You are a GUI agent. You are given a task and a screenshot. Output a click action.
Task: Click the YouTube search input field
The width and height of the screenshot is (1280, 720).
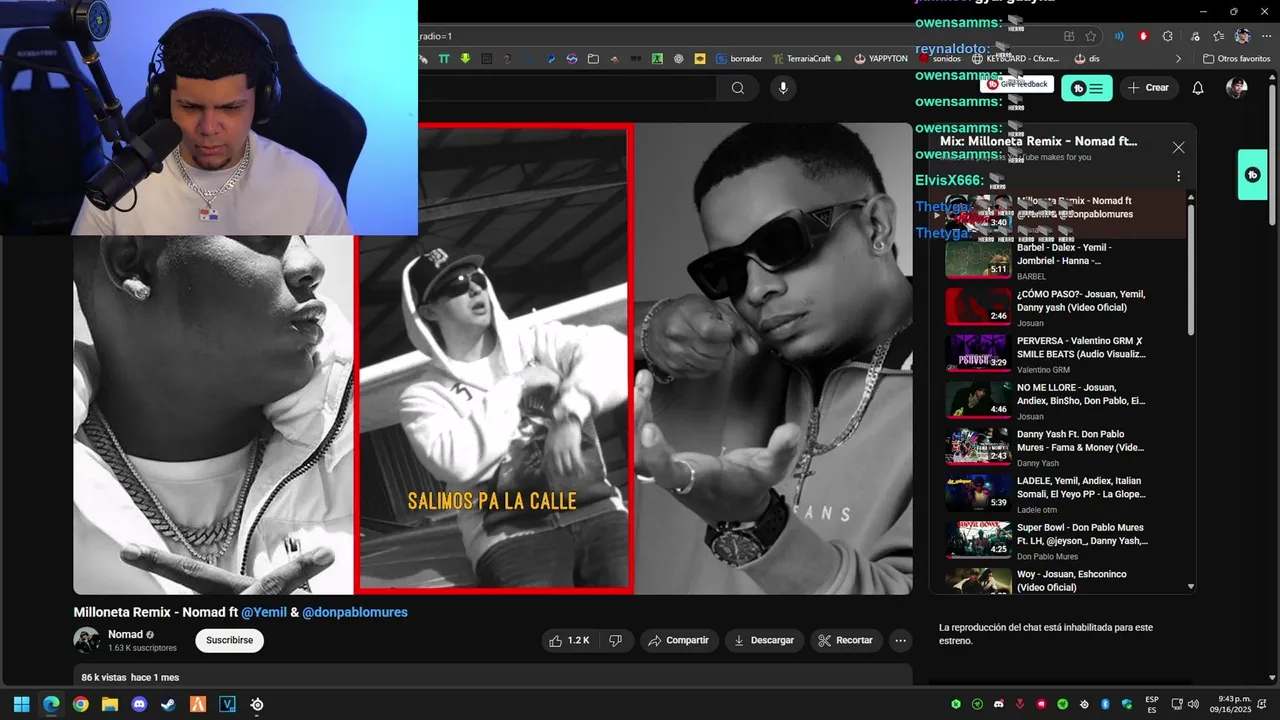pos(567,88)
